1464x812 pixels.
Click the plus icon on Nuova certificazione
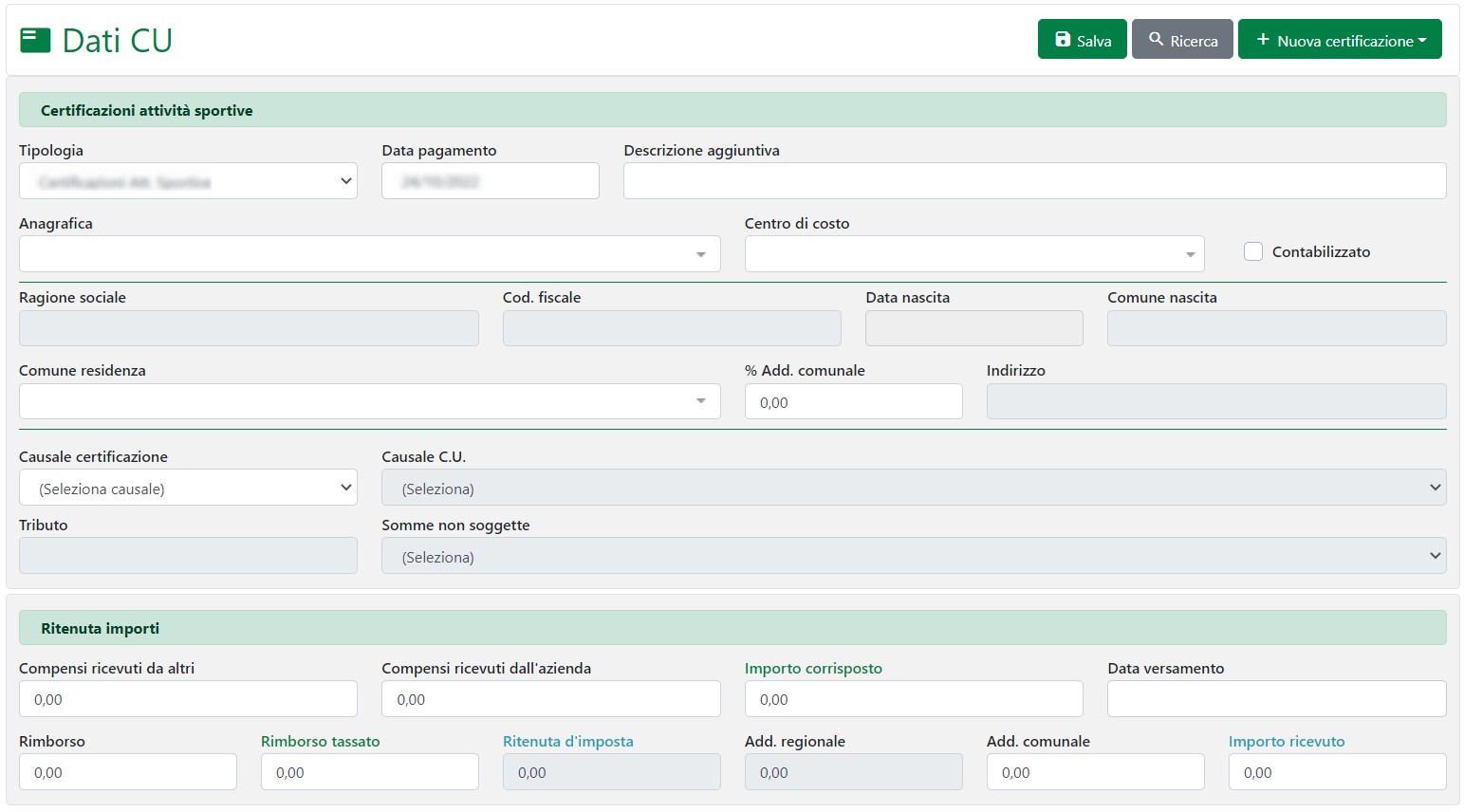pos(1263,40)
